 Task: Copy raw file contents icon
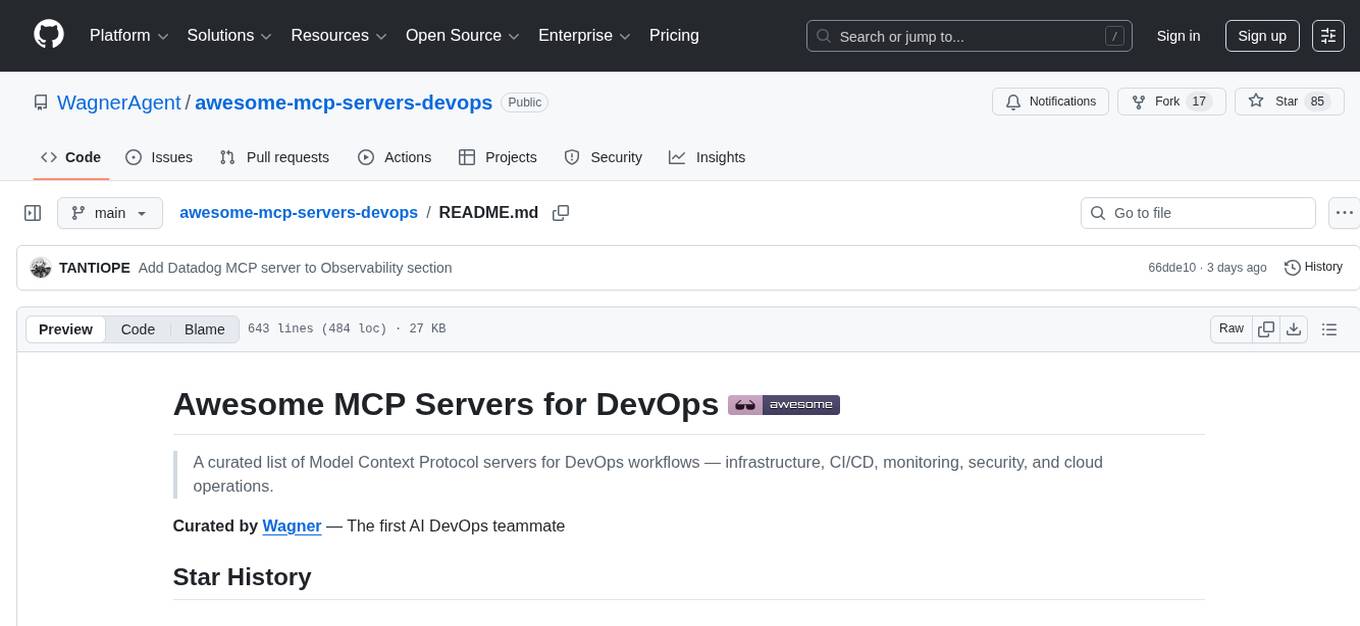coord(1266,328)
